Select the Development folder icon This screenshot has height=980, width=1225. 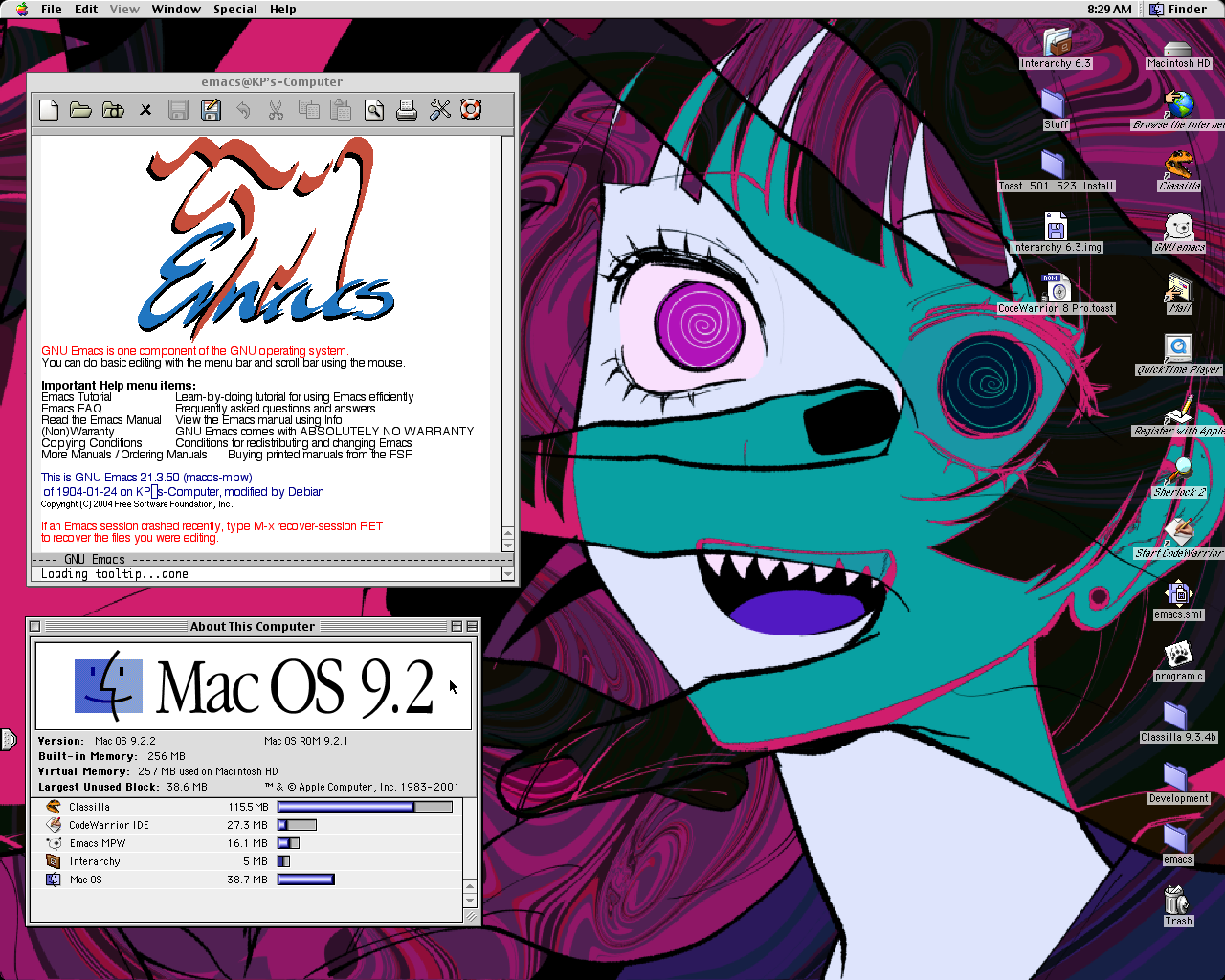pos(1176,777)
